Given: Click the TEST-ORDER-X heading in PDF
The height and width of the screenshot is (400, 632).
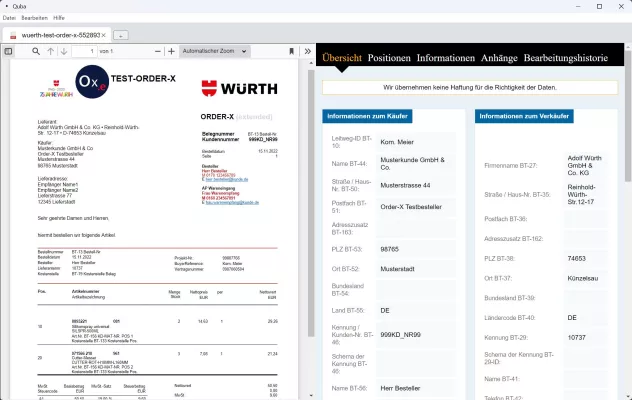Looking at the screenshot, I should click(x=143, y=79).
